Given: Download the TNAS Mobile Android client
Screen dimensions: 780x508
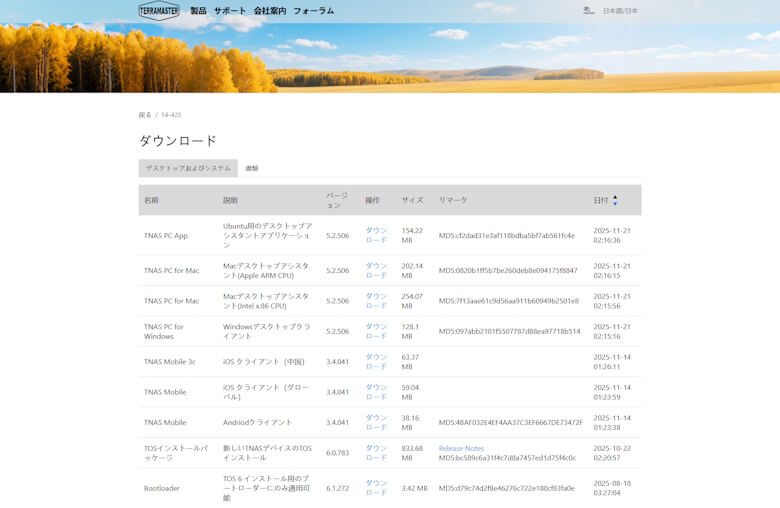Looking at the screenshot, I should pos(376,422).
